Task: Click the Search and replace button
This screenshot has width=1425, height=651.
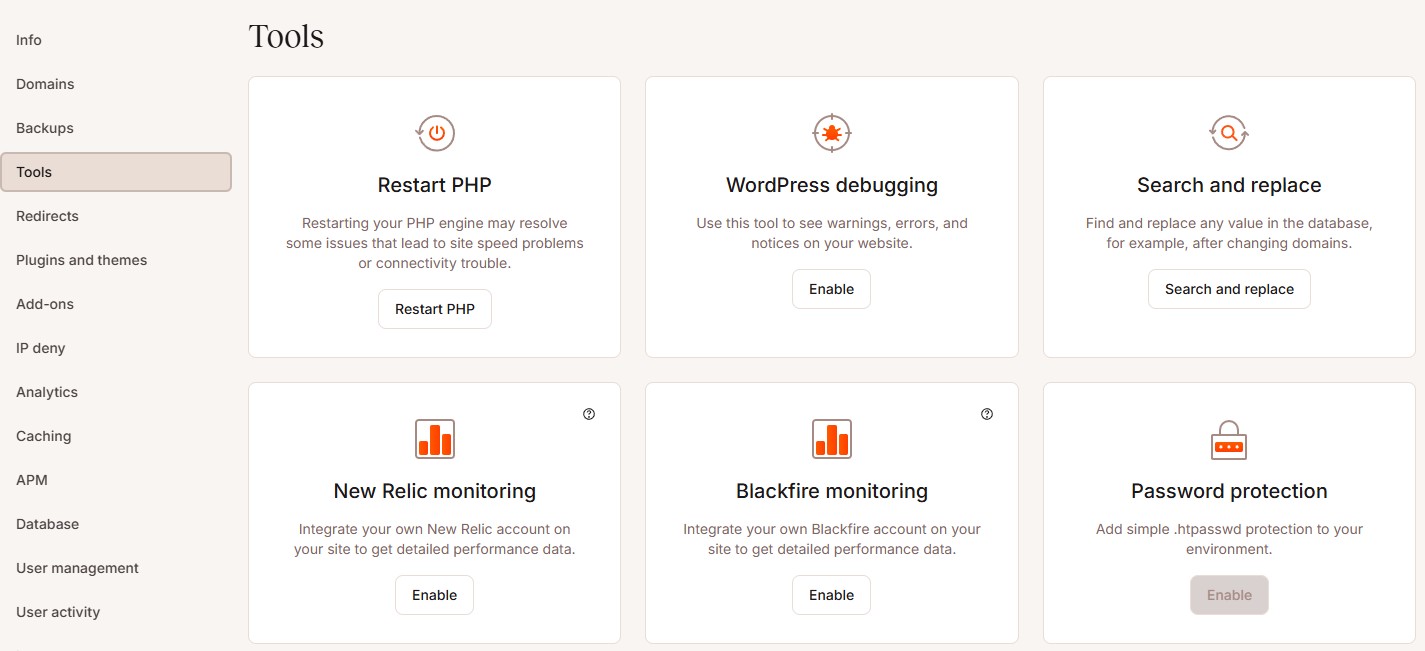Action: 1229,289
